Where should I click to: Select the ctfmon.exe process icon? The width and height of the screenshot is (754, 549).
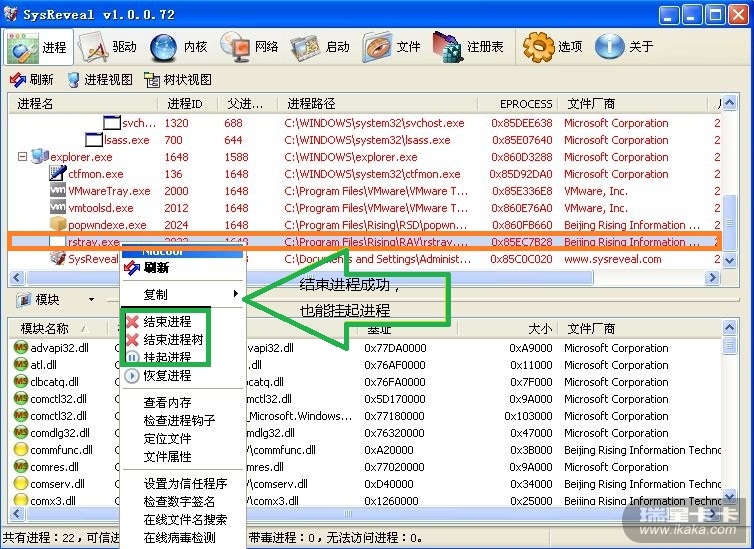pyautogui.click(x=58, y=174)
